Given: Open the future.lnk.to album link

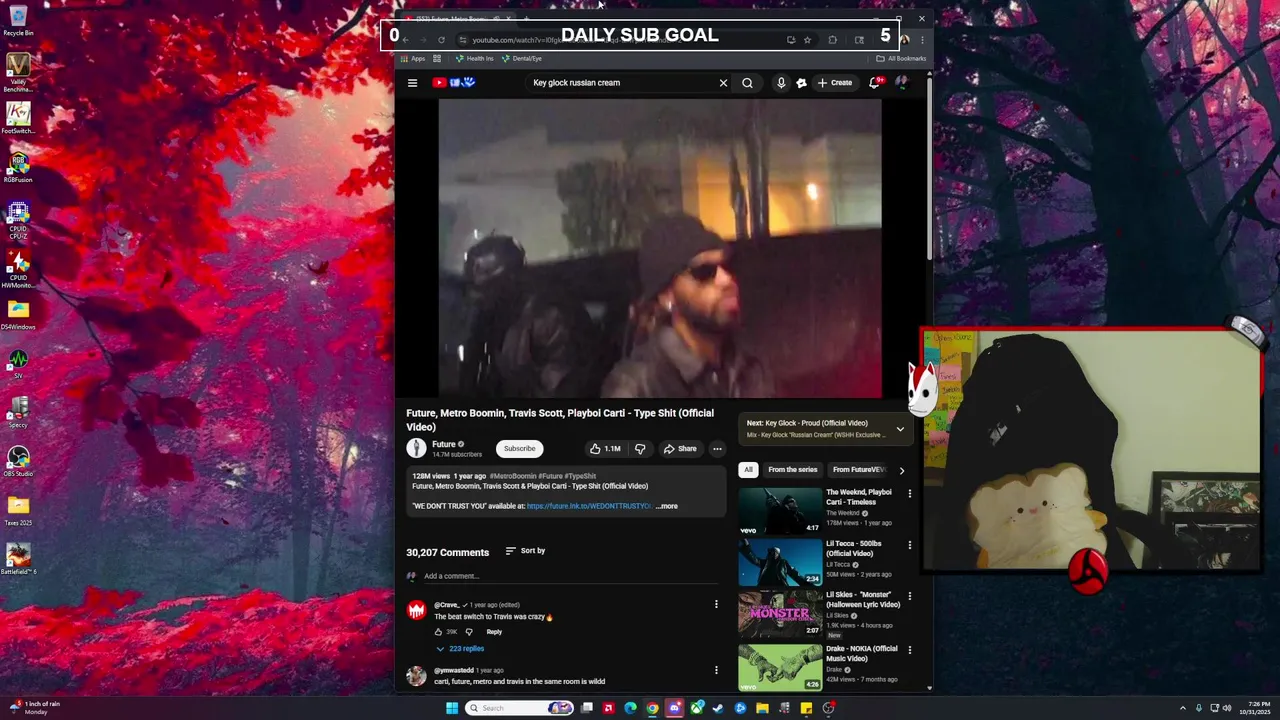Looking at the screenshot, I should point(589,506).
